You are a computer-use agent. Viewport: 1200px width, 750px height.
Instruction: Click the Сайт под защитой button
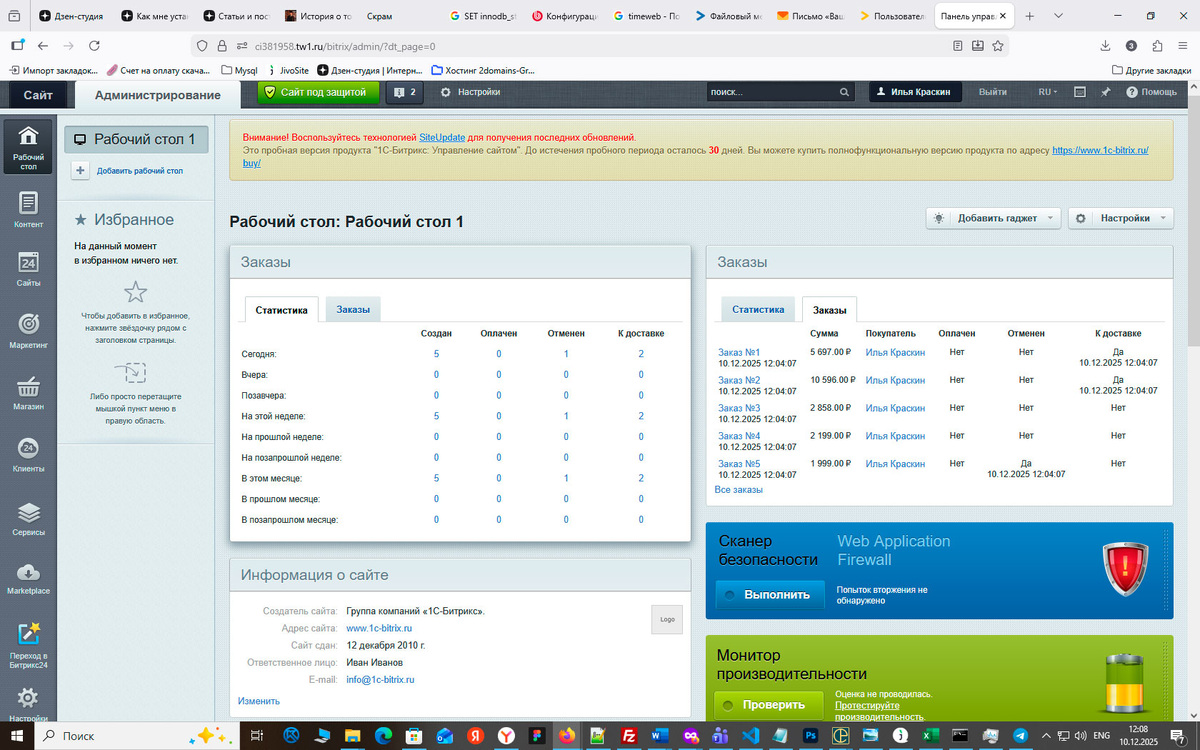click(319, 92)
